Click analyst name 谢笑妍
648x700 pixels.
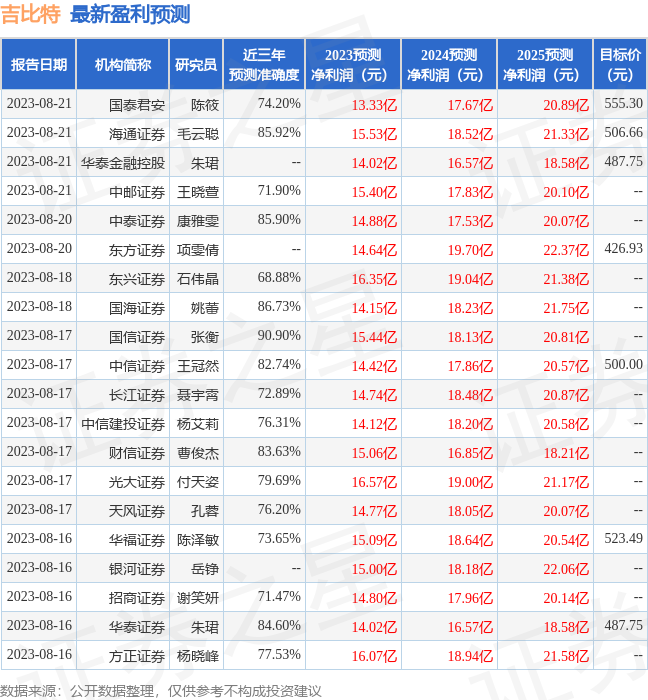click(x=198, y=598)
